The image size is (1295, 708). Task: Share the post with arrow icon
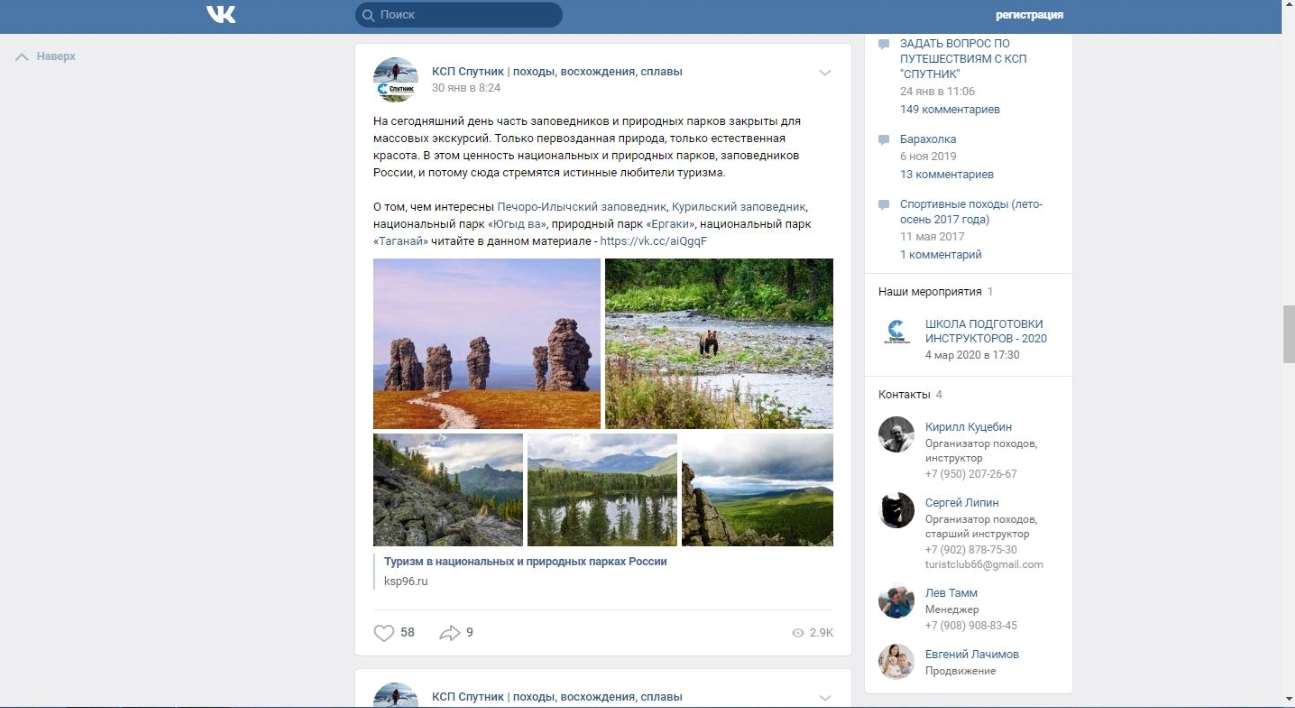click(x=450, y=633)
